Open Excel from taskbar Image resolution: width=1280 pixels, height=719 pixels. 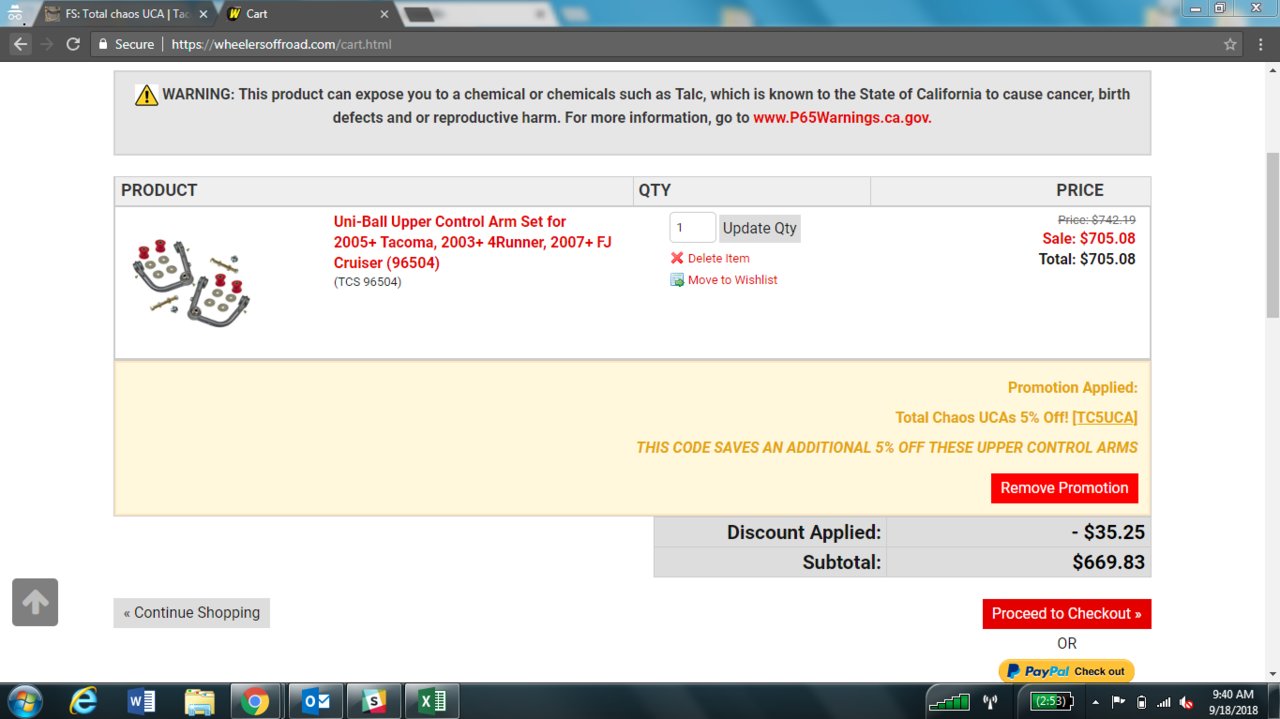[432, 701]
